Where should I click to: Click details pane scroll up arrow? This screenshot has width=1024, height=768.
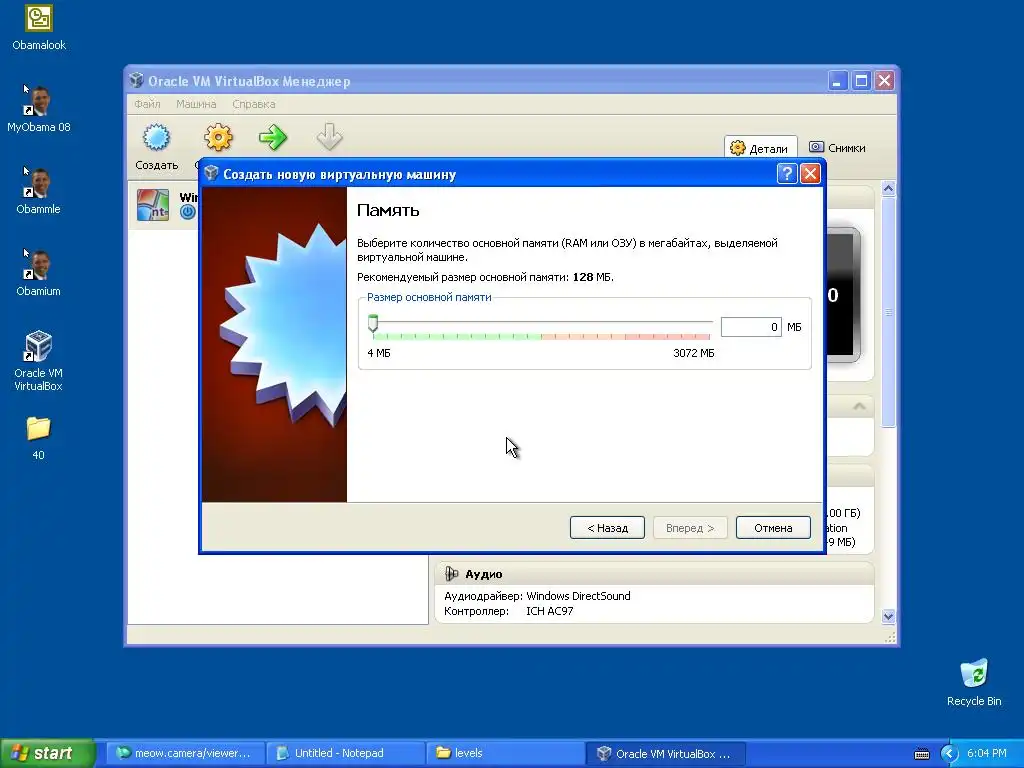[888, 189]
